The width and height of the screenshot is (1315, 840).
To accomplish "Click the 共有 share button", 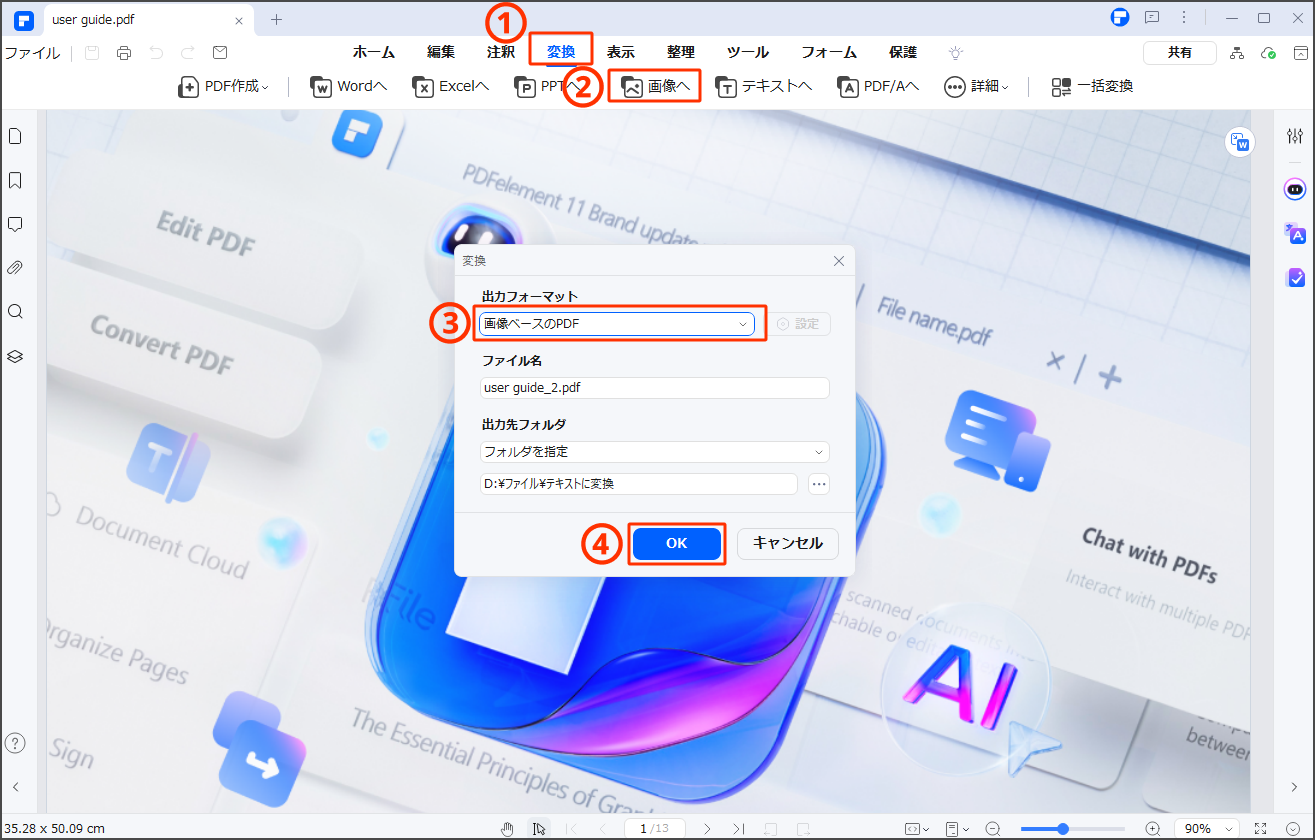I will click(1180, 53).
